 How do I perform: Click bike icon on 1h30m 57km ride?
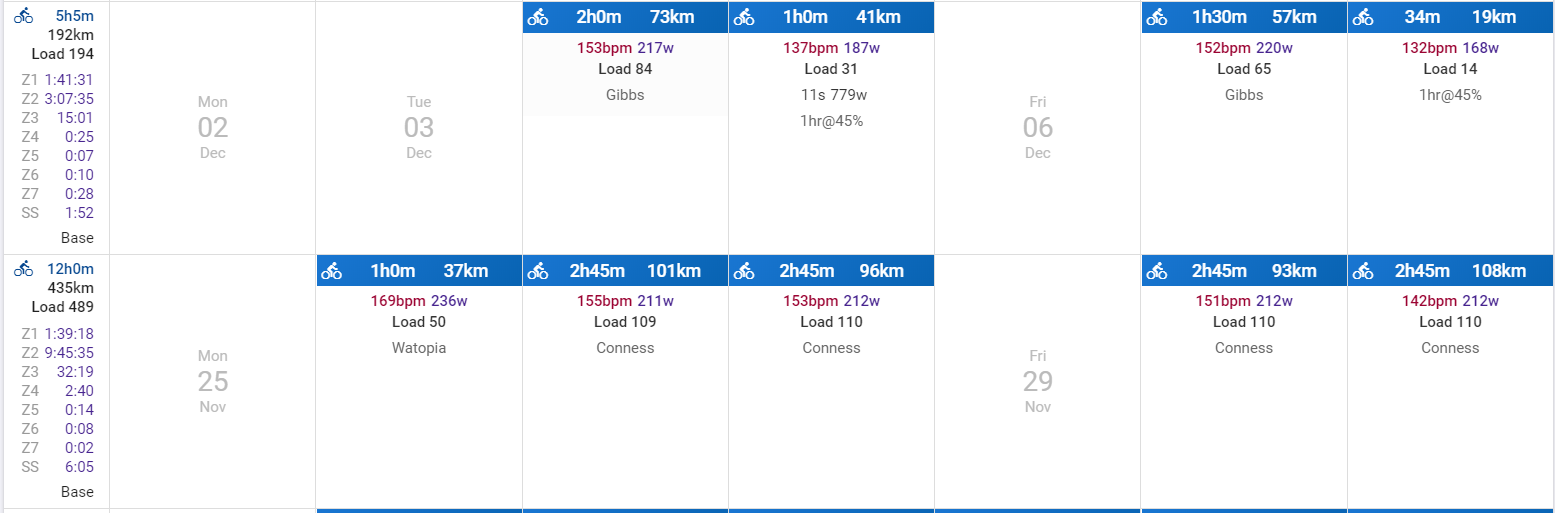[x=1157, y=17]
